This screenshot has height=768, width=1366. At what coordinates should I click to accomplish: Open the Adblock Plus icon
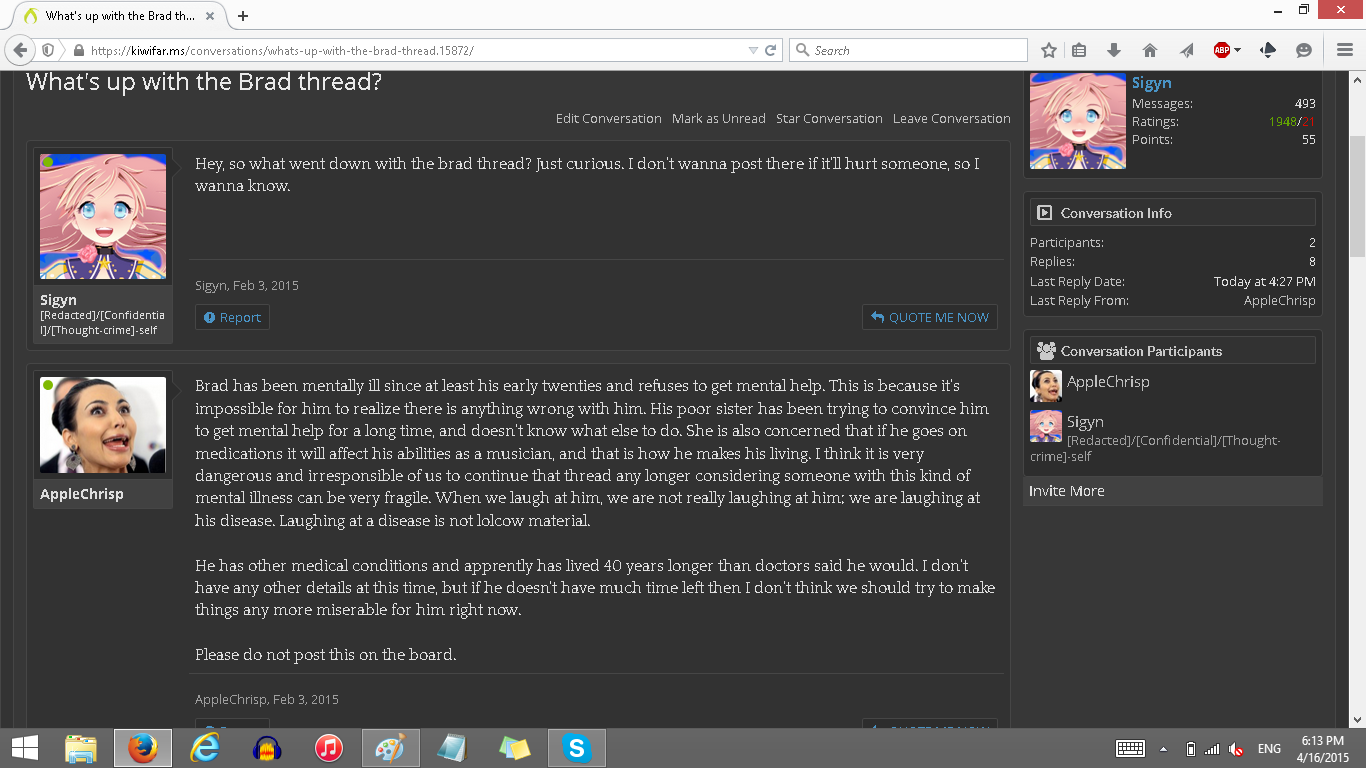[x=1222, y=50]
